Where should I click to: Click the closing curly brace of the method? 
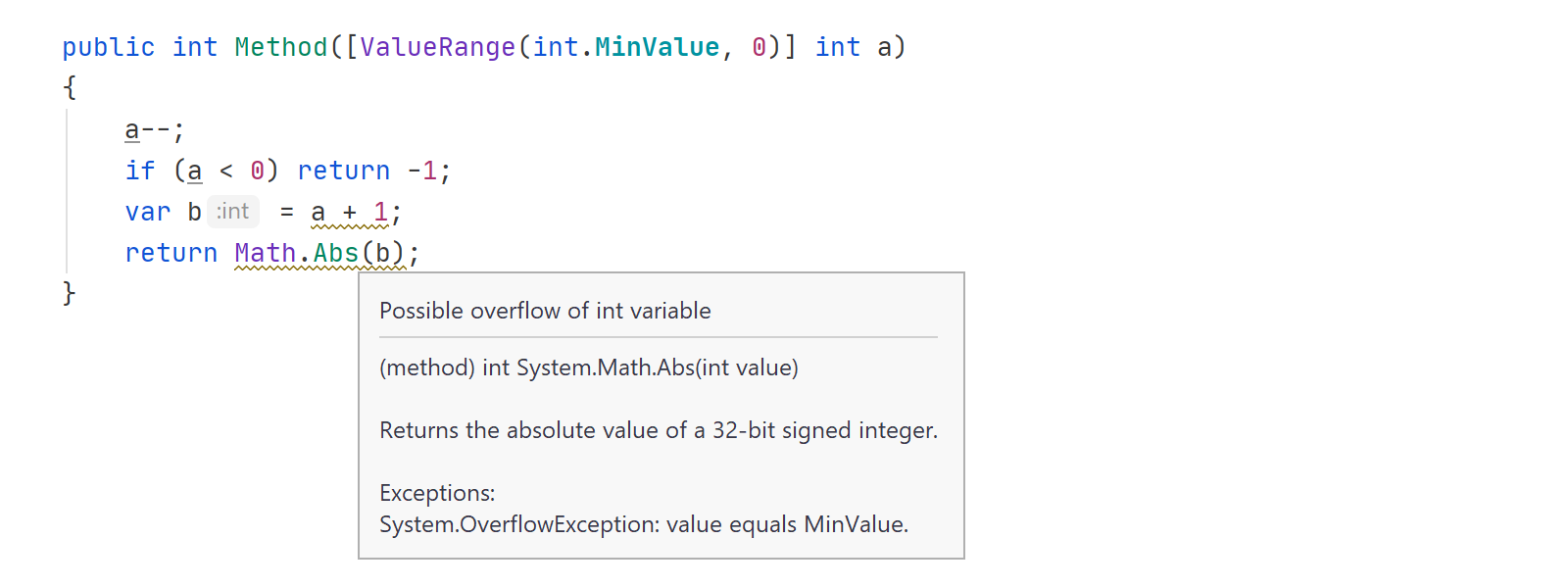coord(70,294)
